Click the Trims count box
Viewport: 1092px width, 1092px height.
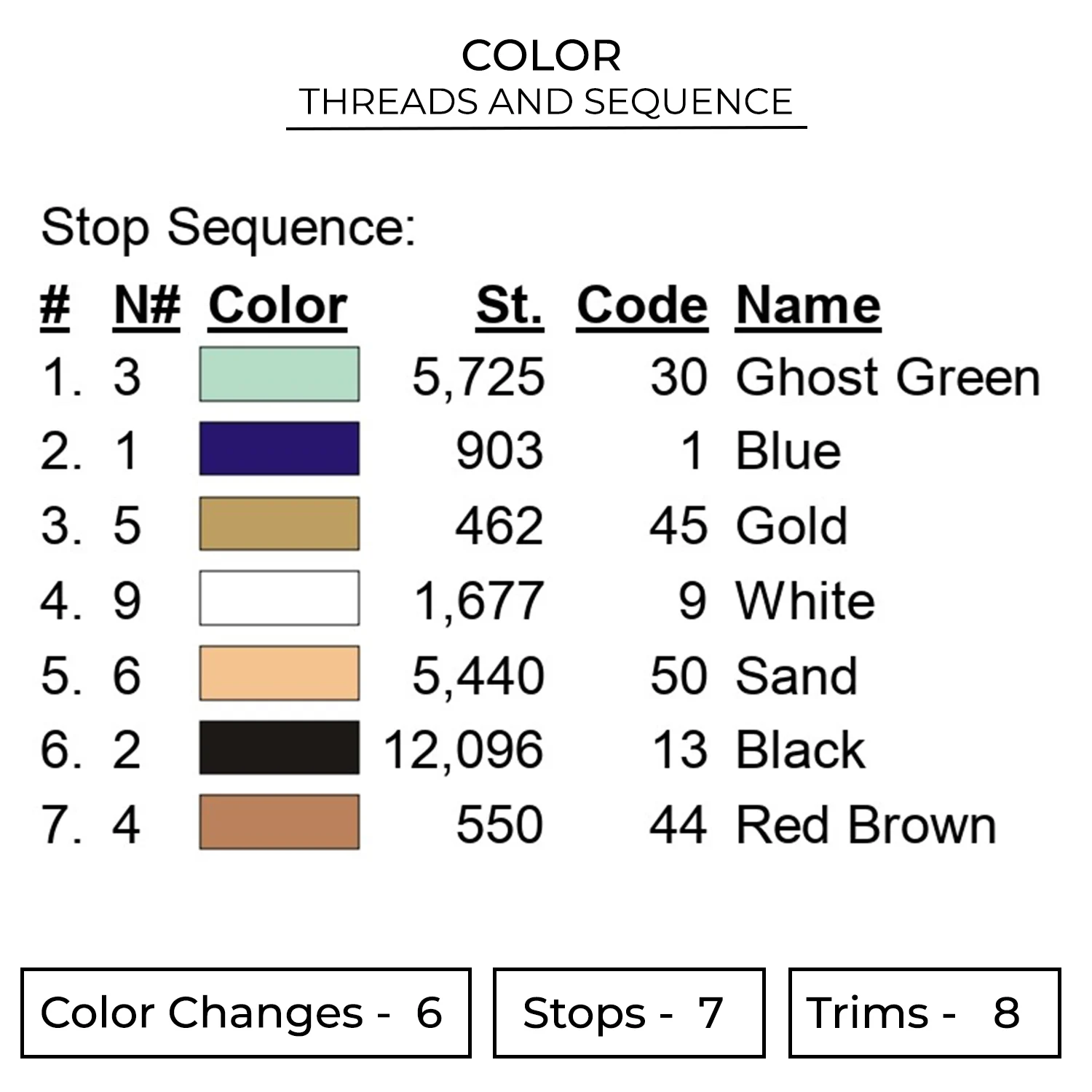click(x=925, y=1013)
